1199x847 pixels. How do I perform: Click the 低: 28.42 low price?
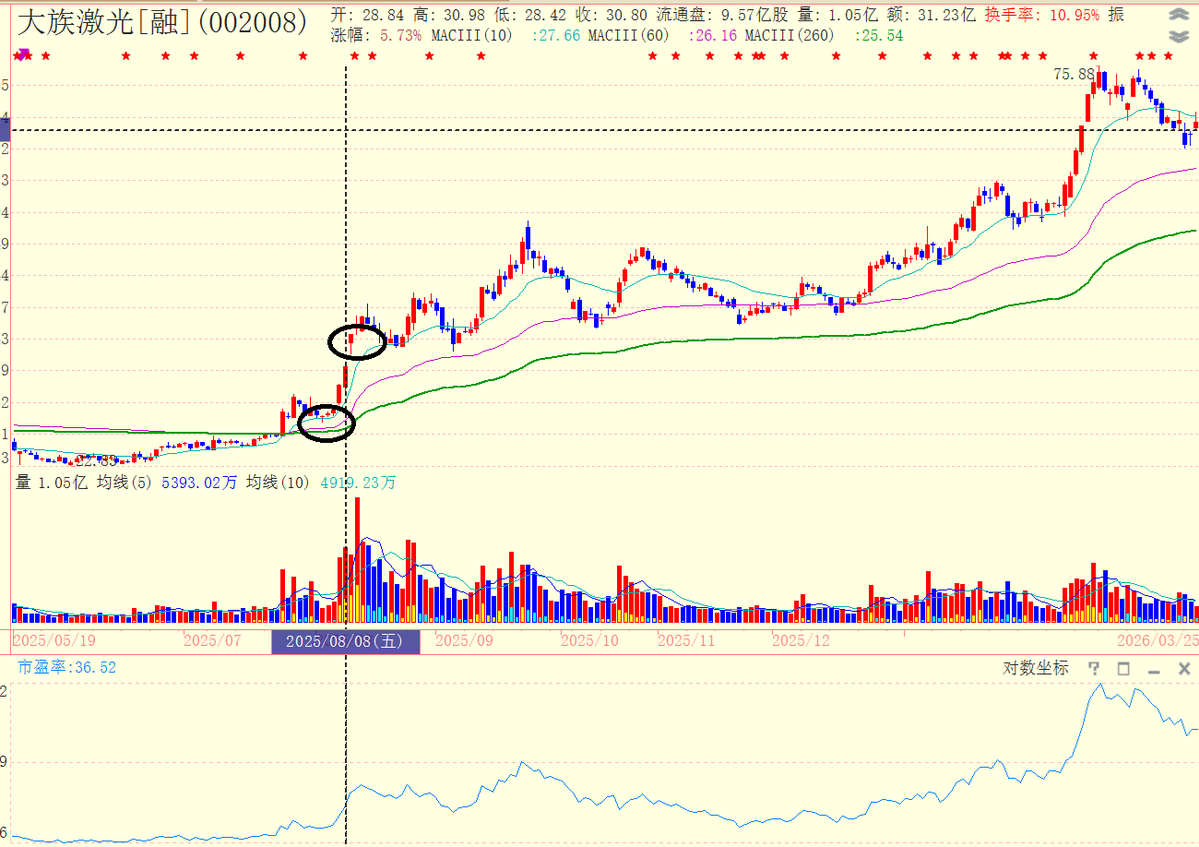point(530,15)
